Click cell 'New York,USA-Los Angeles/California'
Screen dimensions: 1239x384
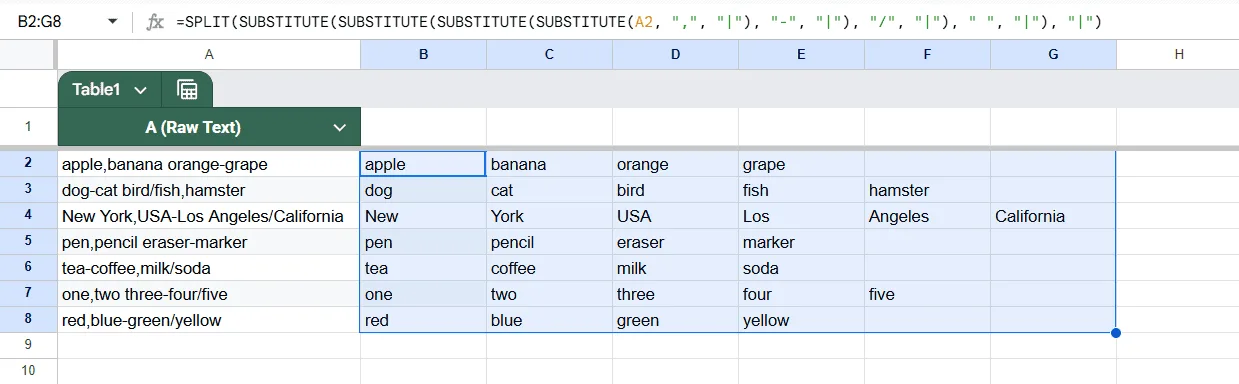click(209, 216)
